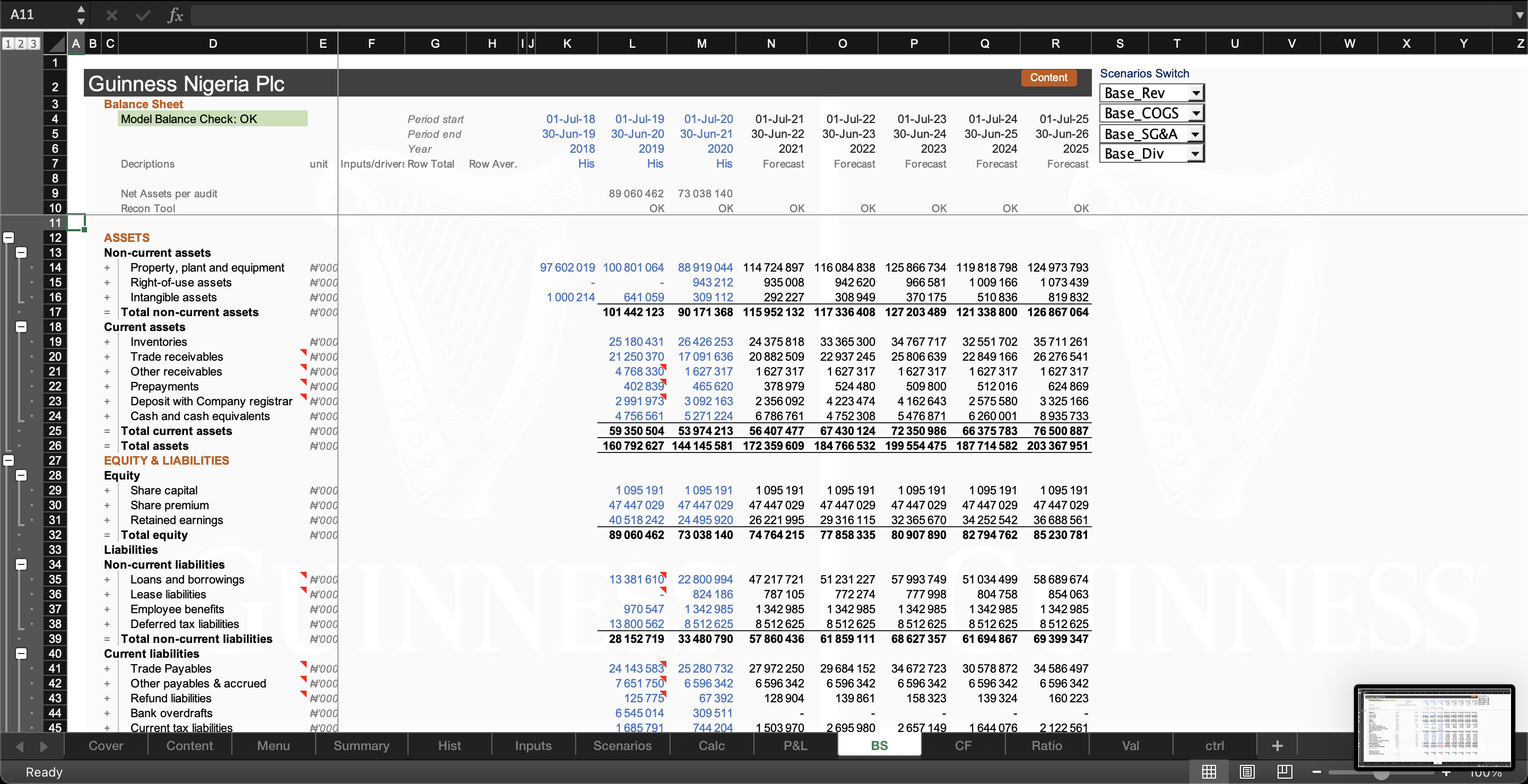This screenshot has height=784, width=1528.
Task: Click the Name Box stepper arrows
Action: [x=81, y=15]
